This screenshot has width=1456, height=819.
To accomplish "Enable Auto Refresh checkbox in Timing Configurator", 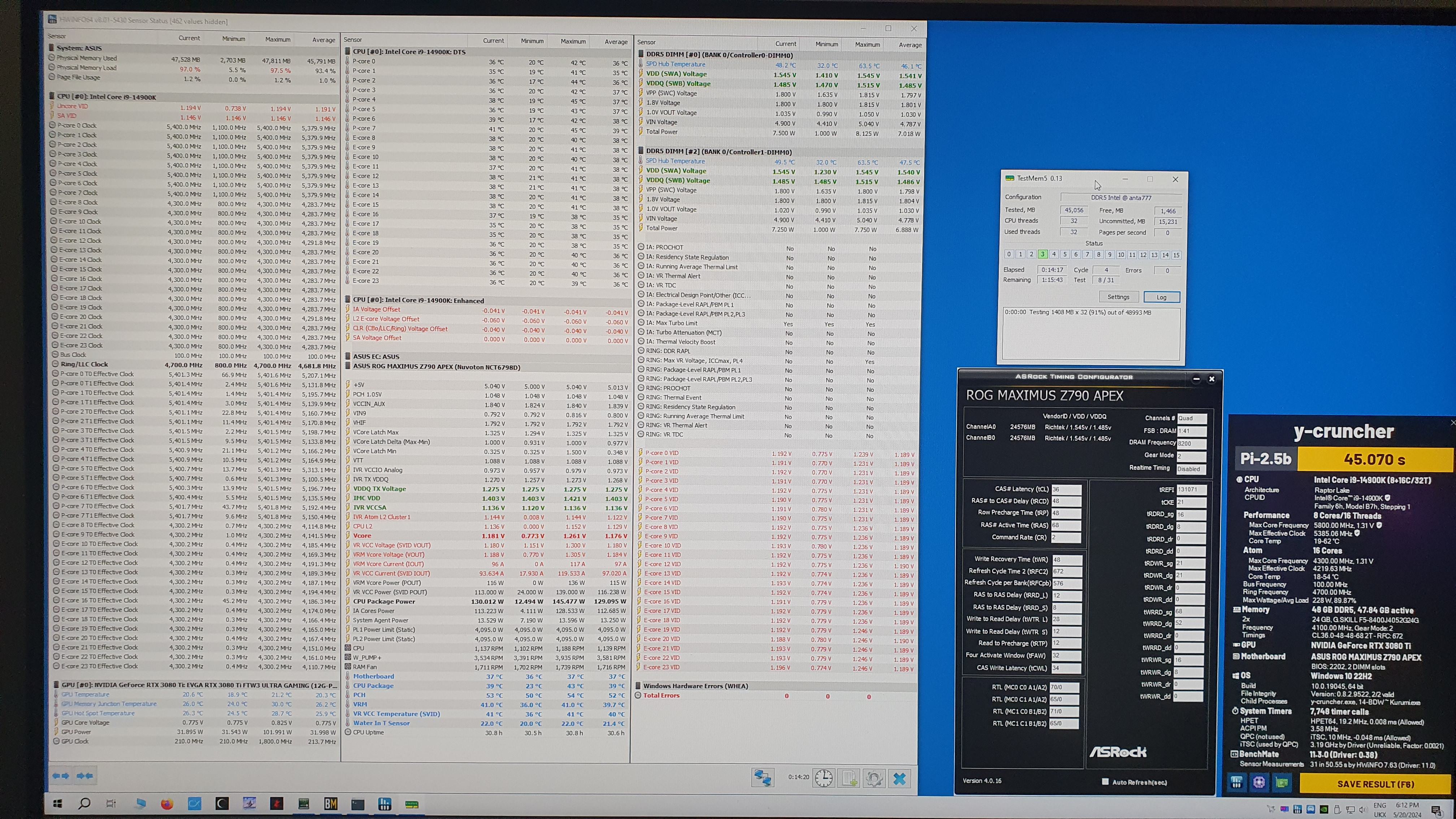I will click(1105, 782).
